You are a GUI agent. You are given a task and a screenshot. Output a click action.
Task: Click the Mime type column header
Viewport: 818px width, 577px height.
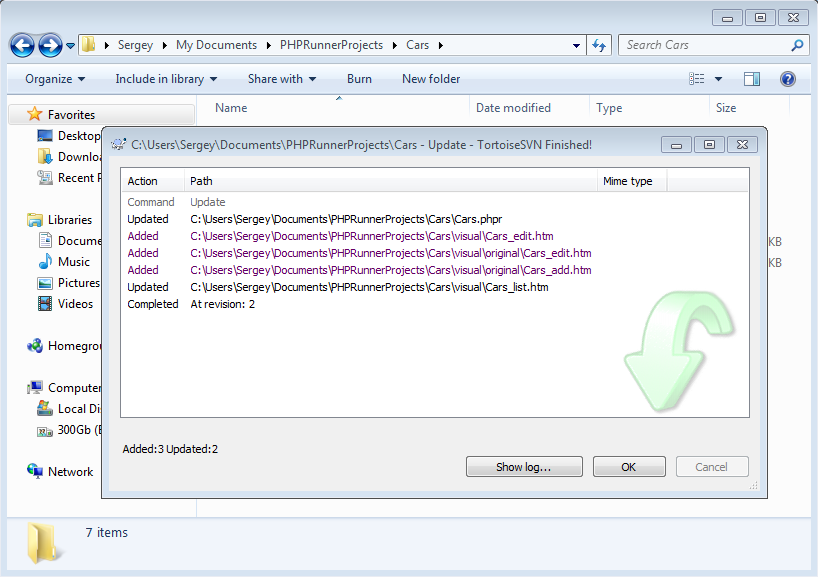632,181
